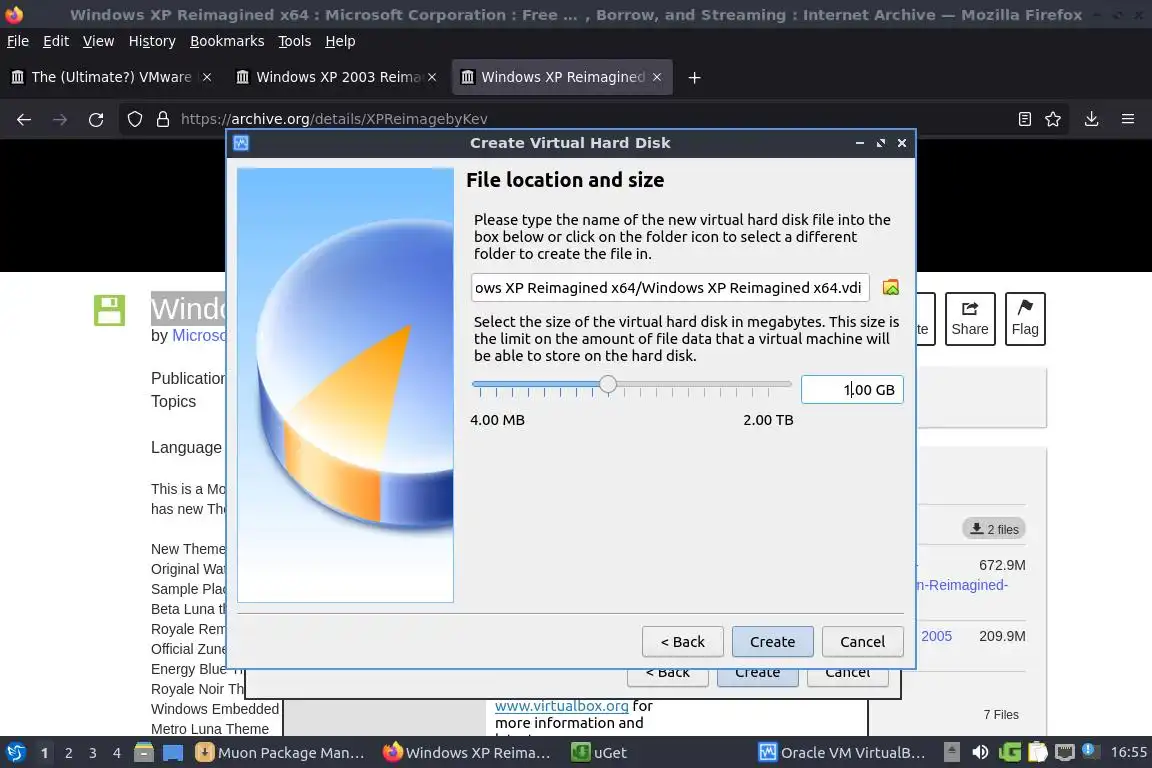
Task: Click the clipboard tray icon
Action: [1037, 753]
